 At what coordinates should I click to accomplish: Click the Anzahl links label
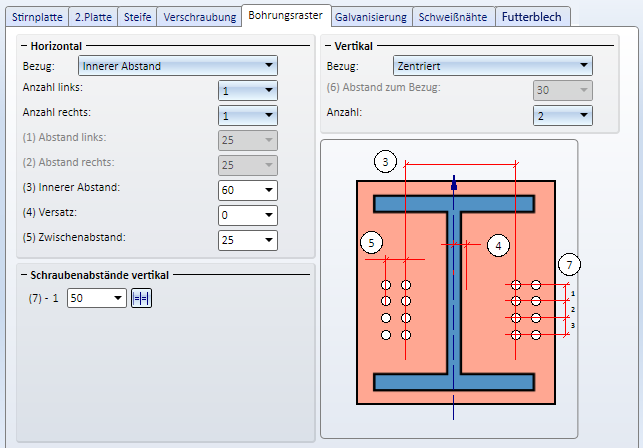coord(52,87)
